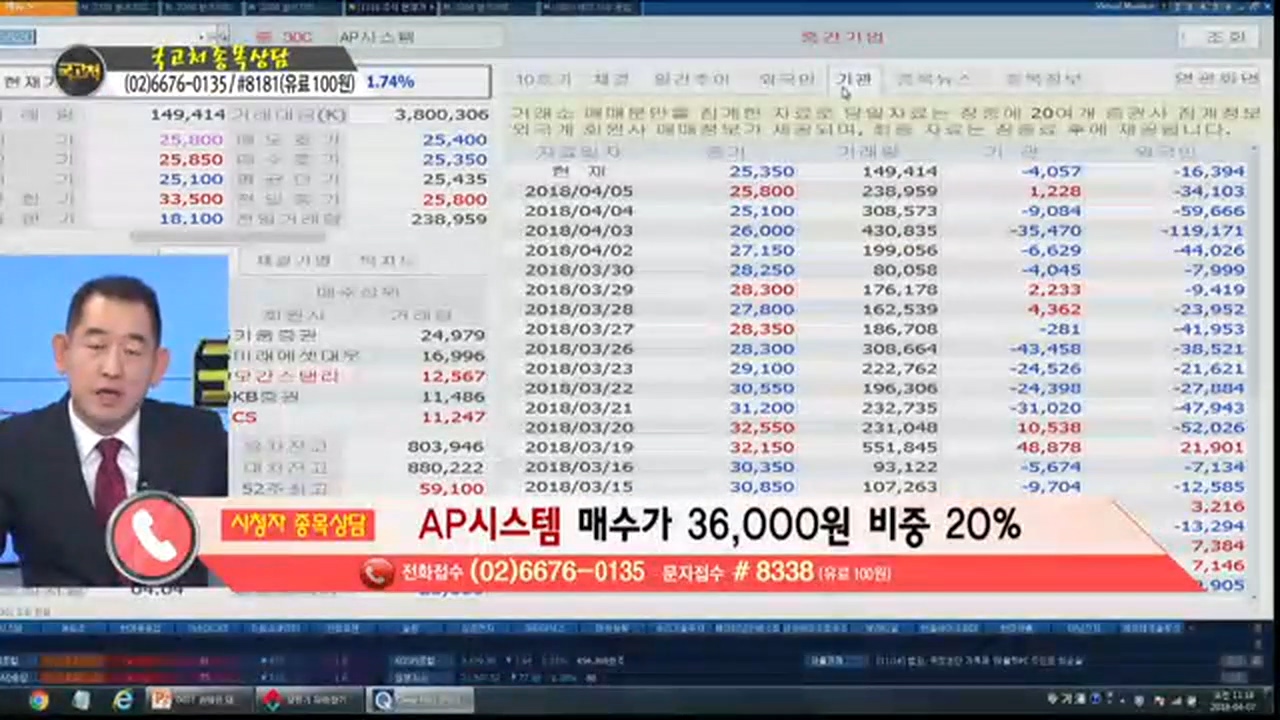Click the red phone call icon
Screen dimensions: 1280x720
point(153,539)
